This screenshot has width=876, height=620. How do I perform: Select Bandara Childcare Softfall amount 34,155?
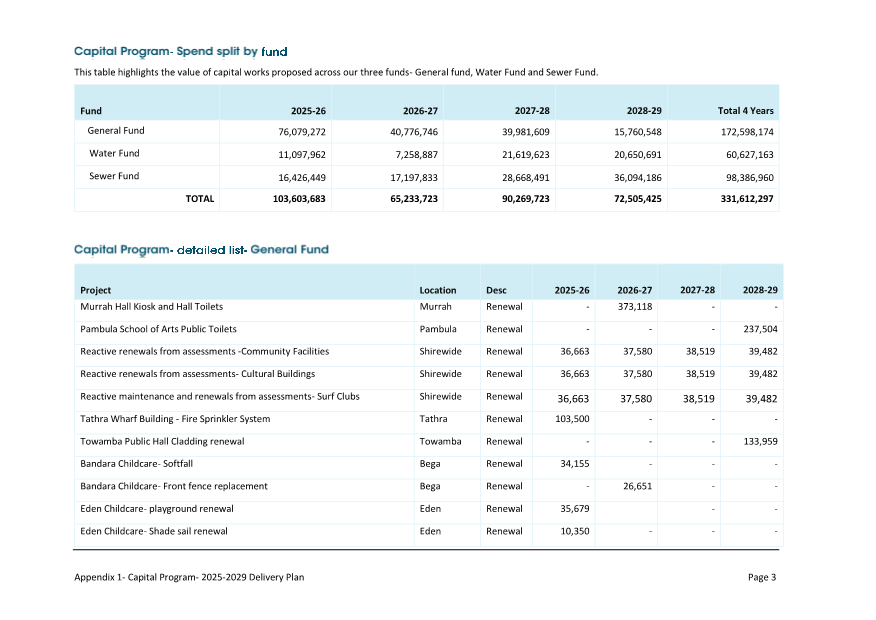point(572,464)
